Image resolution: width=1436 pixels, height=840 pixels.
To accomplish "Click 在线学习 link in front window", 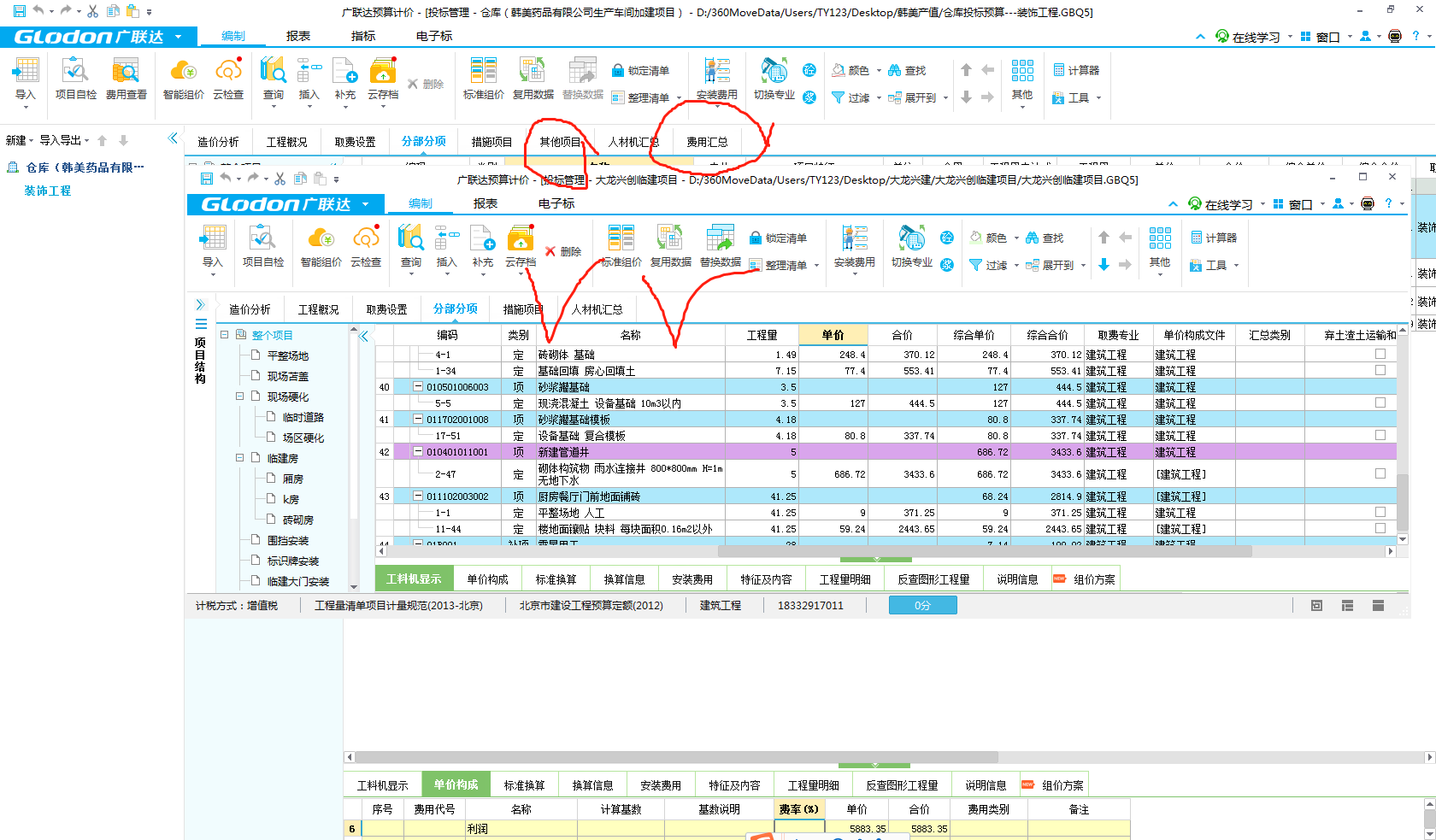I will [x=1221, y=204].
